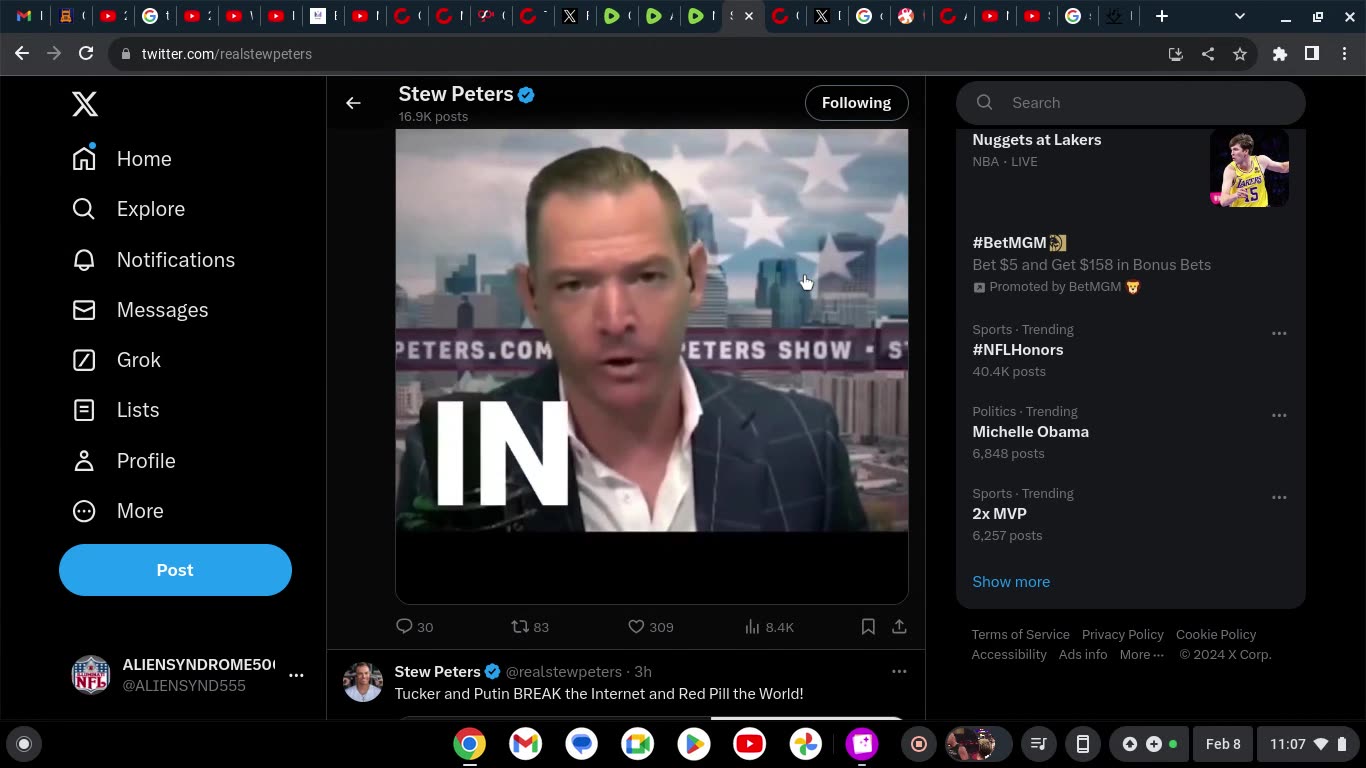Open Profile in the sidebar
The width and height of the screenshot is (1366, 768).
[x=124, y=461]
